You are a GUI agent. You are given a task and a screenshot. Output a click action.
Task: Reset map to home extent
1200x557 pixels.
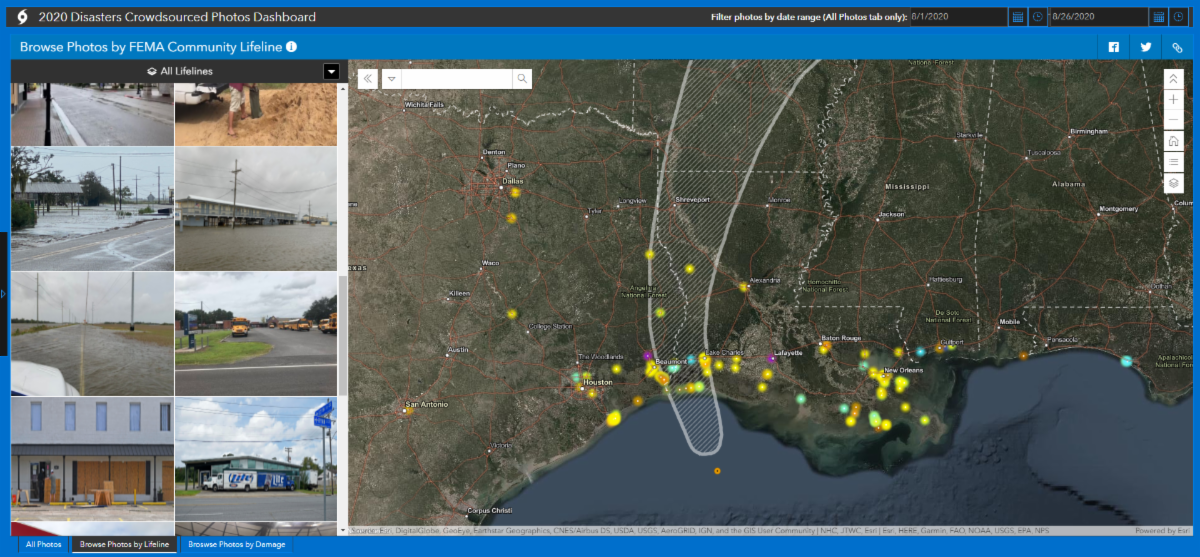tap(1174, 141)
